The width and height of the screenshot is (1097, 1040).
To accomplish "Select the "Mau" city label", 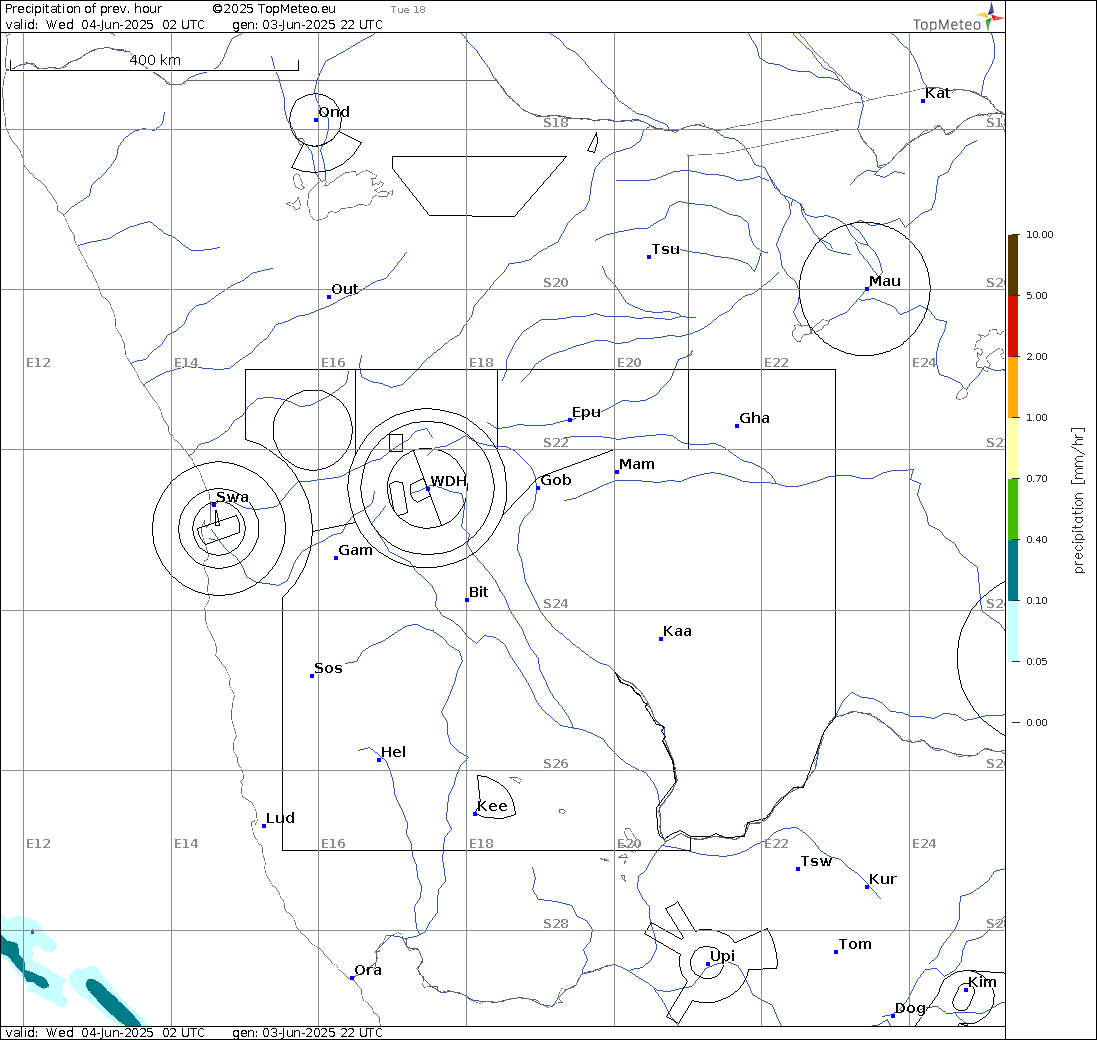I will [x=885, y=281].
